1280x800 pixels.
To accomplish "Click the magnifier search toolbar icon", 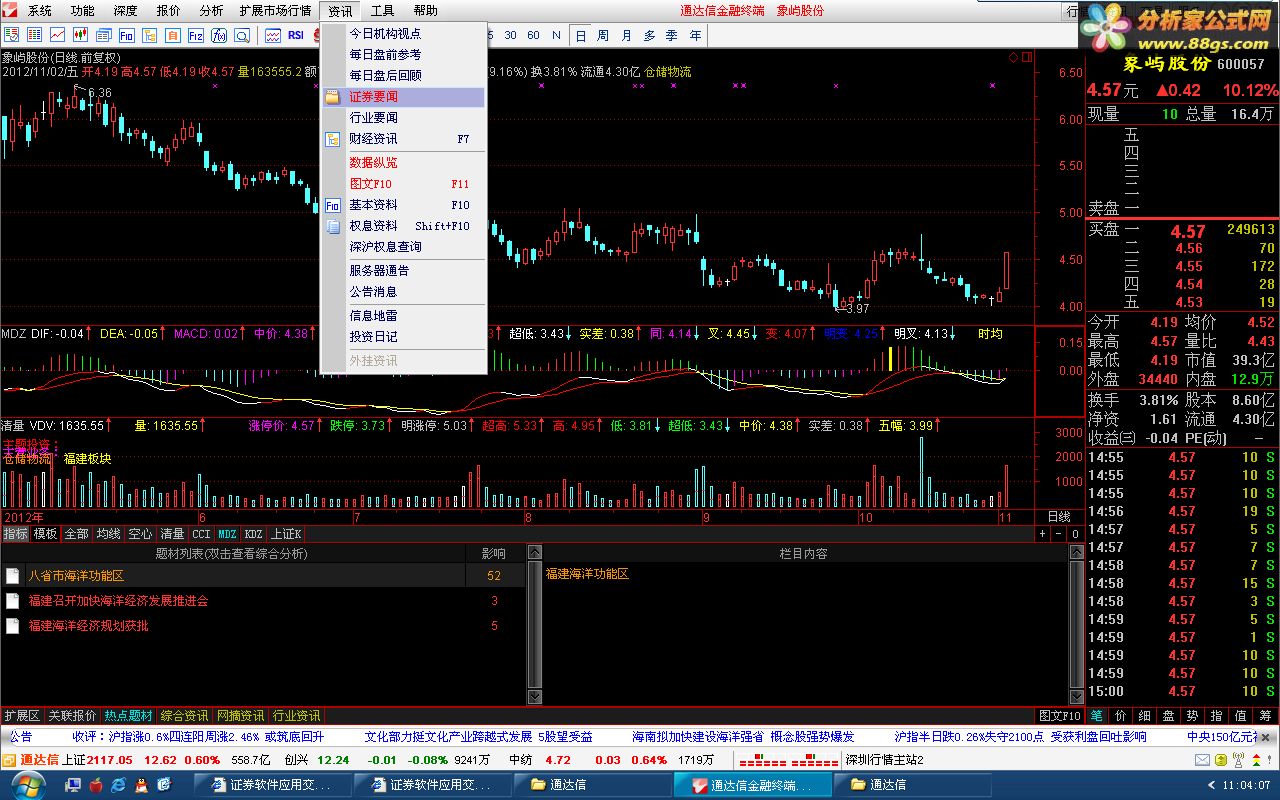I will point(242,35).
